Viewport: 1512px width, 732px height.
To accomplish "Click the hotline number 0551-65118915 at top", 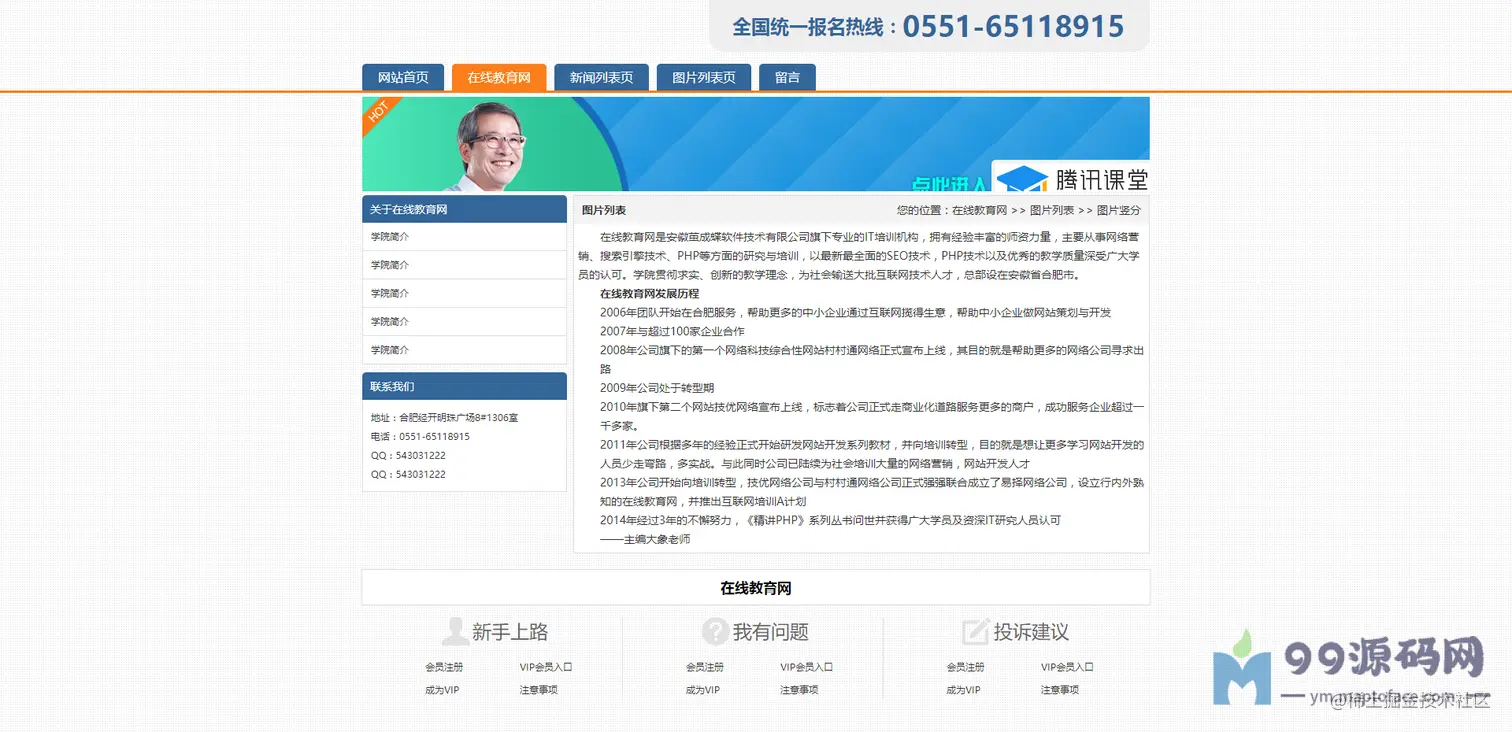I will pyautogui.click(x=1013, y=26).
